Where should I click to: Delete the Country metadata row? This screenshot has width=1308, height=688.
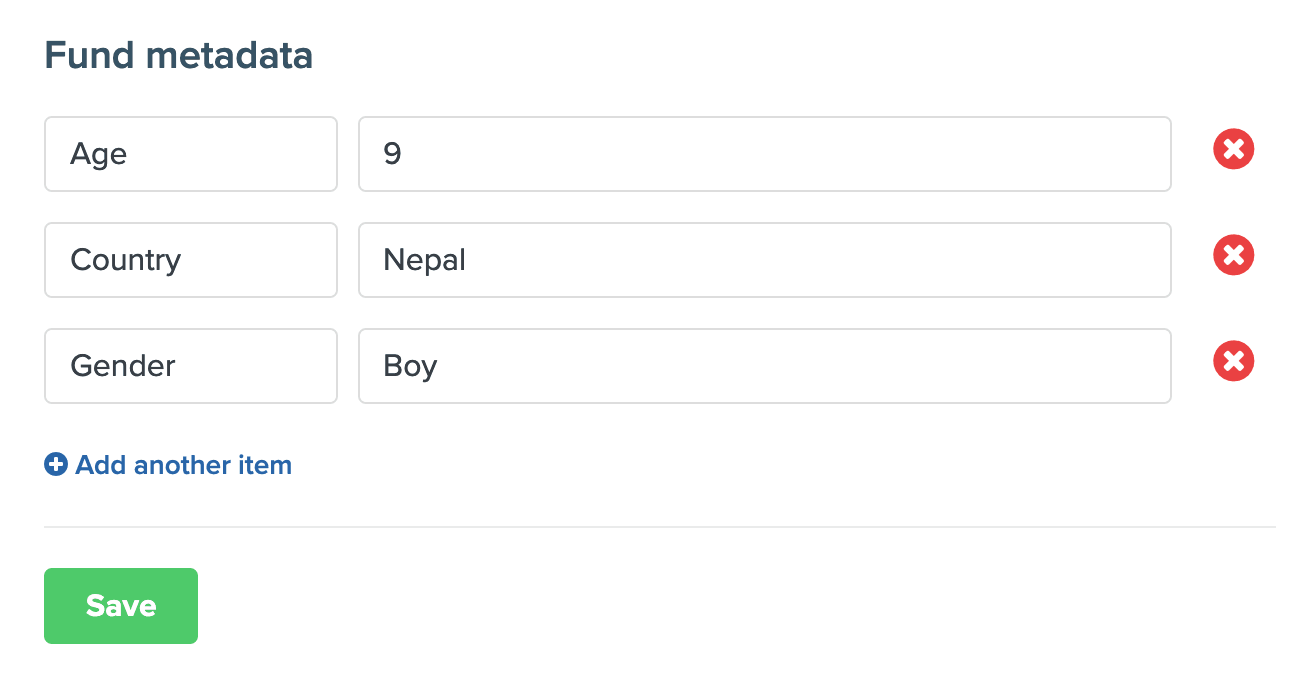1233,257
